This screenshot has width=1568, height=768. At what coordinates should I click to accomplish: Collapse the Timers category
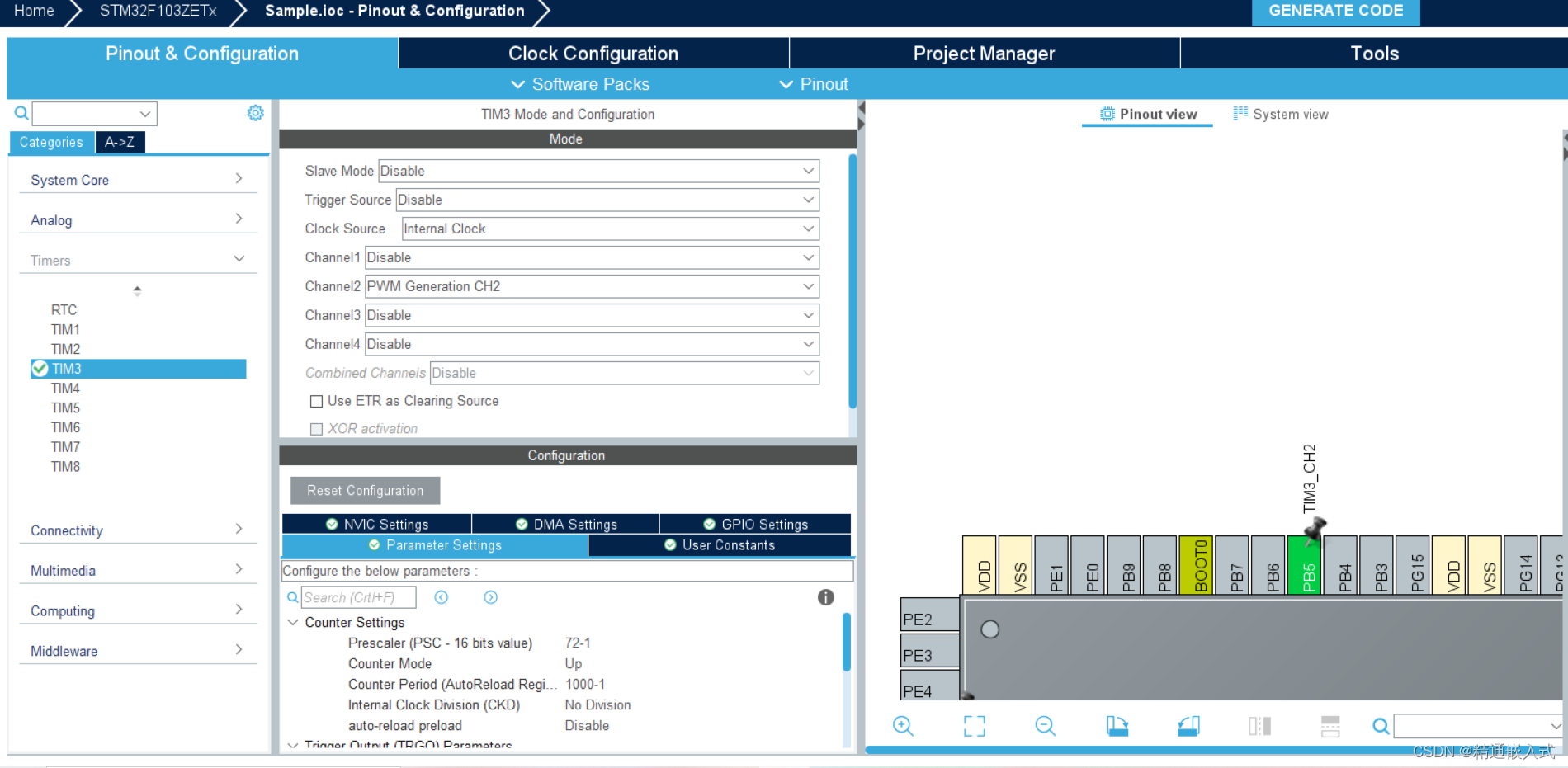click(x=137, y=260)
